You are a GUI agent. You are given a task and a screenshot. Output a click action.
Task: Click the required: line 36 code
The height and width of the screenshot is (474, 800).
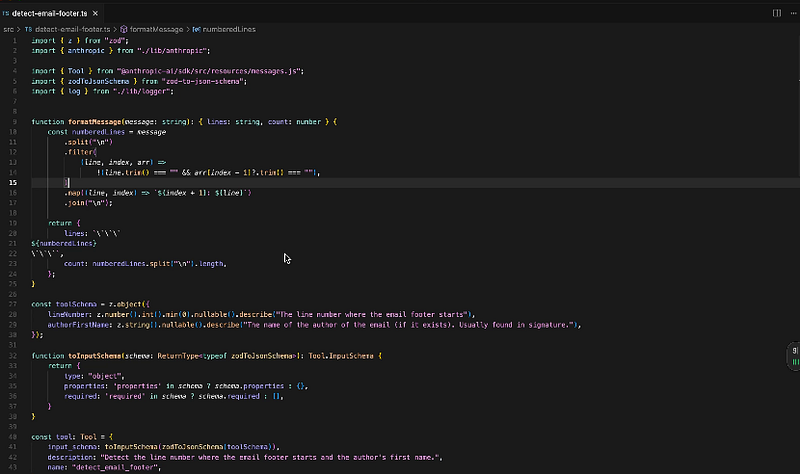coord(173,396)
